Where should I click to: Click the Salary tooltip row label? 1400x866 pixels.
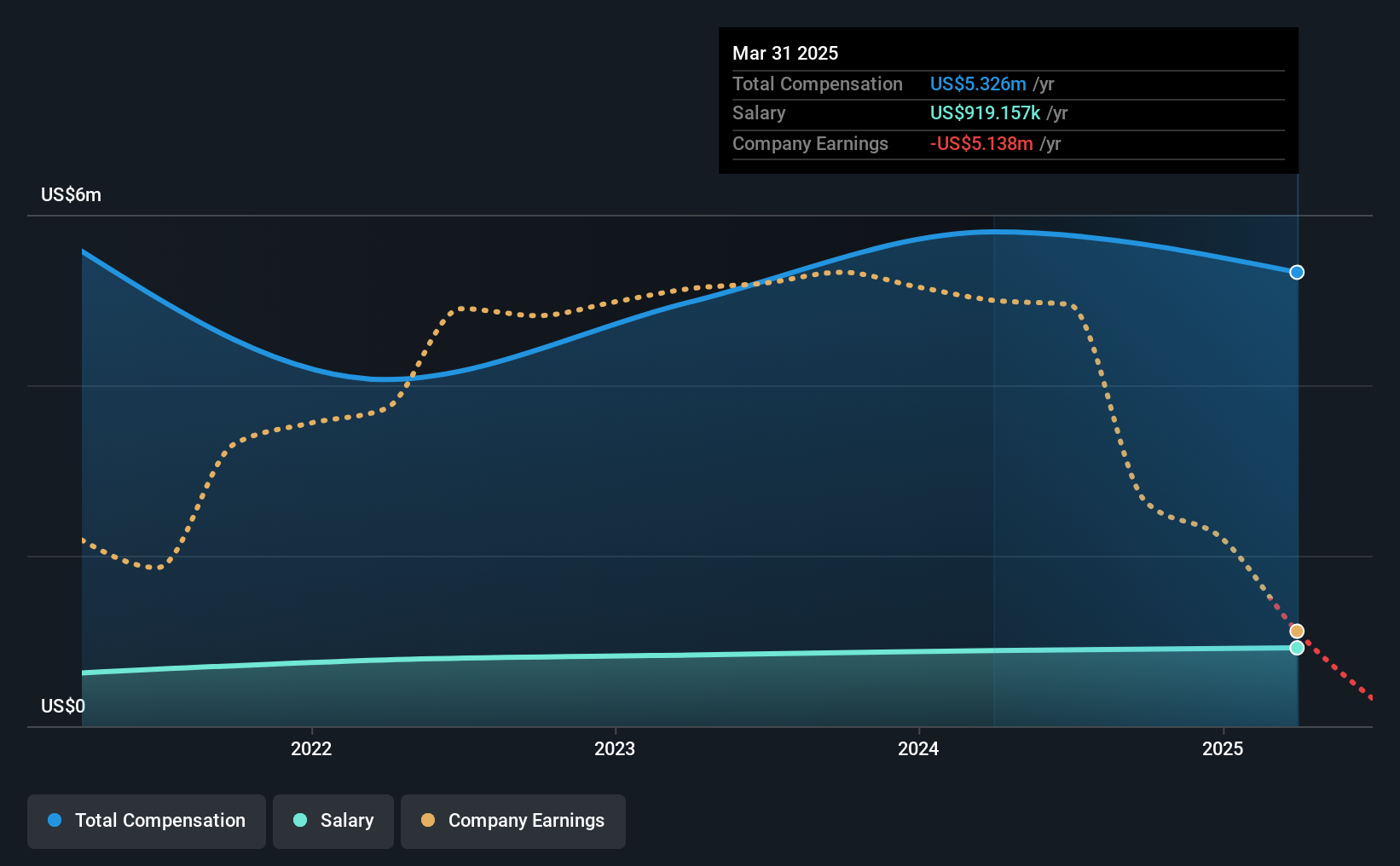pyautogui.click(x=759, y=113)
